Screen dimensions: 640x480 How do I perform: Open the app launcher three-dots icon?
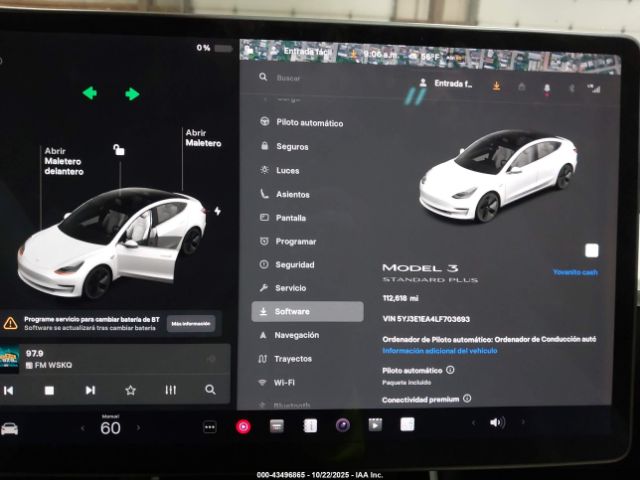coord(210,427)
